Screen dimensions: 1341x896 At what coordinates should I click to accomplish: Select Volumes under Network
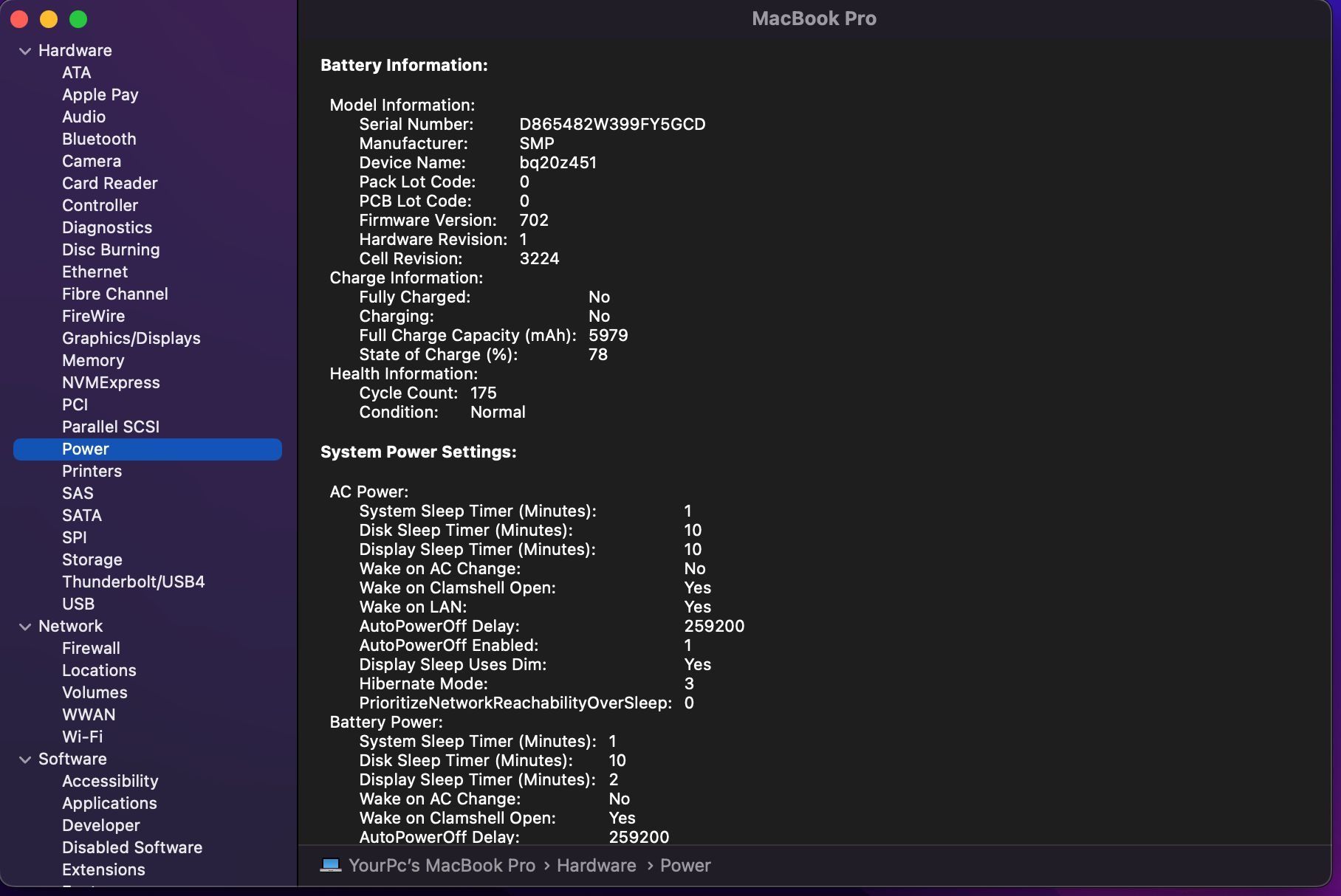click(x=95, y=692)
